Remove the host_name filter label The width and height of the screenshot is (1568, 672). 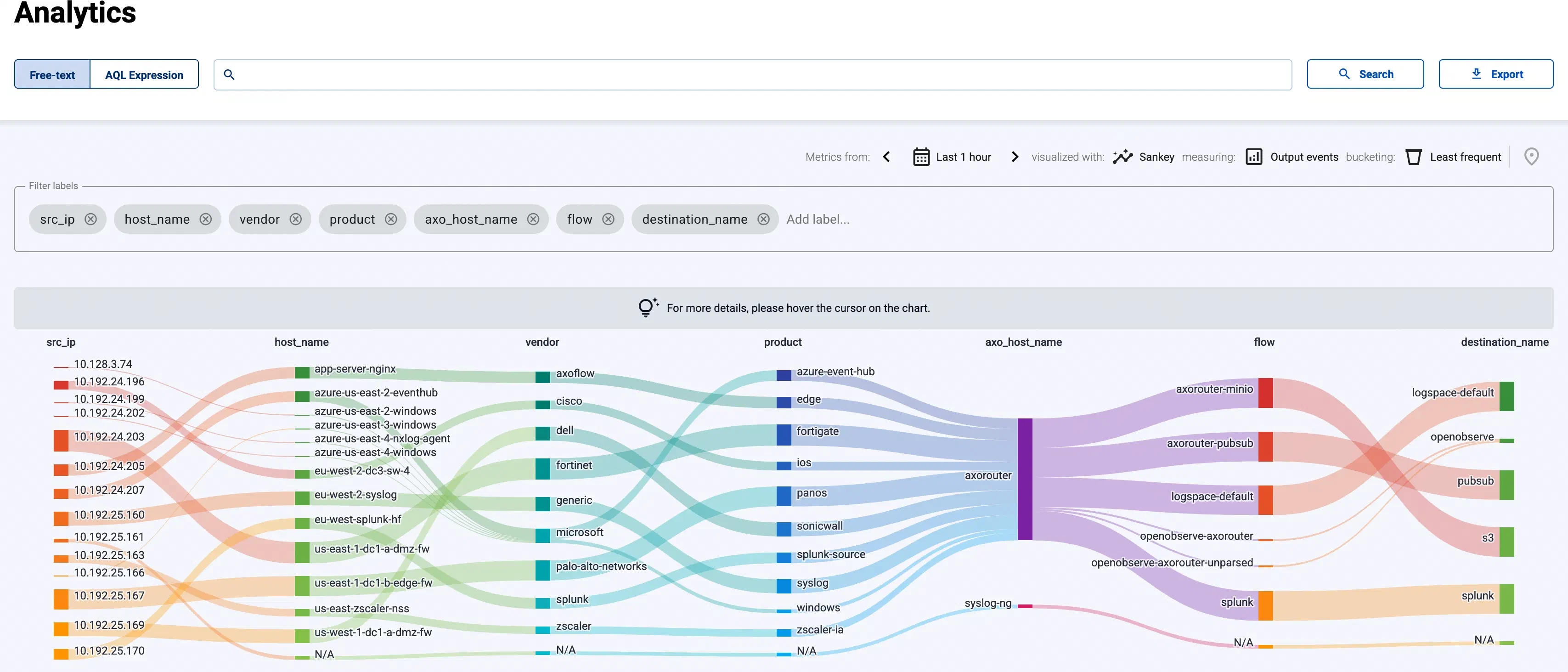(206, 219)
